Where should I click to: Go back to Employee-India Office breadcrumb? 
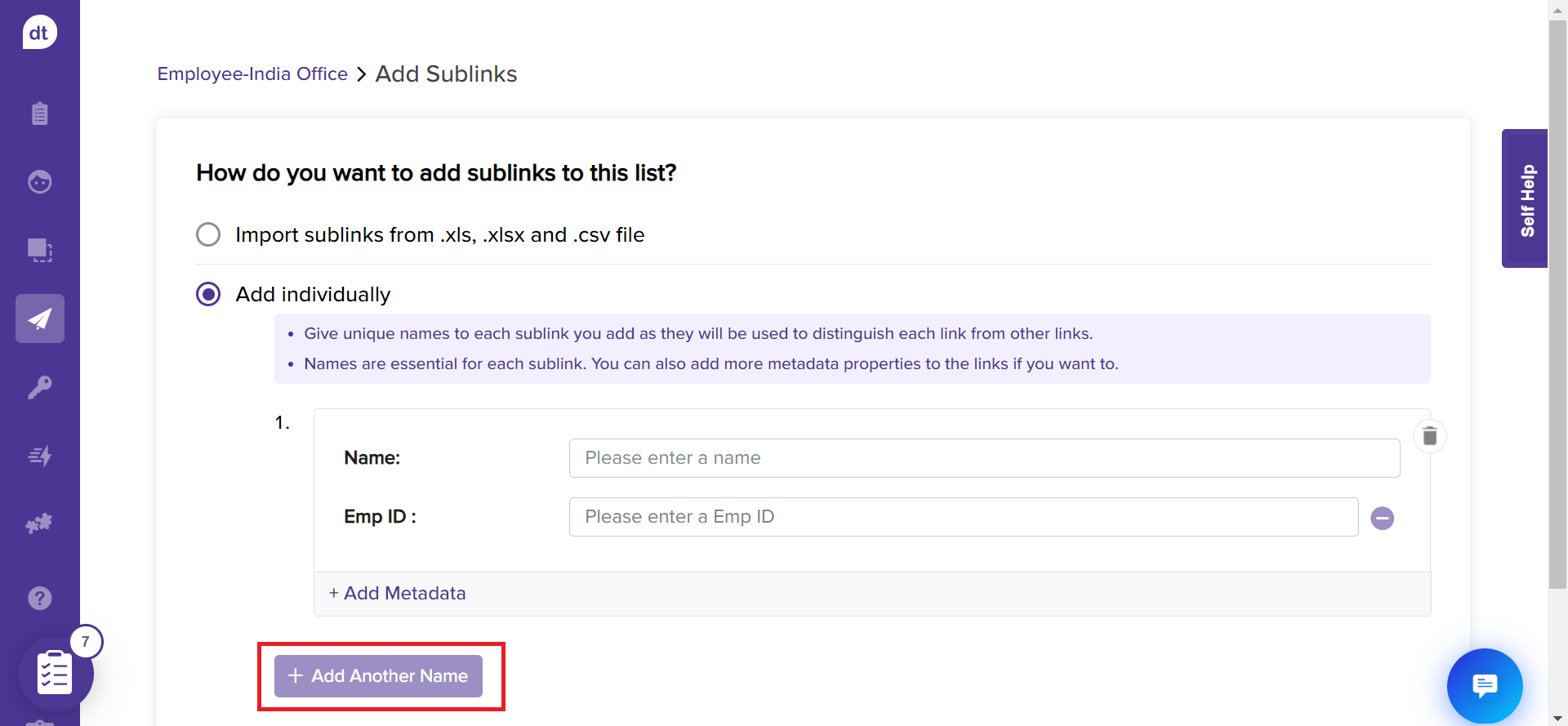click(252, 74)
